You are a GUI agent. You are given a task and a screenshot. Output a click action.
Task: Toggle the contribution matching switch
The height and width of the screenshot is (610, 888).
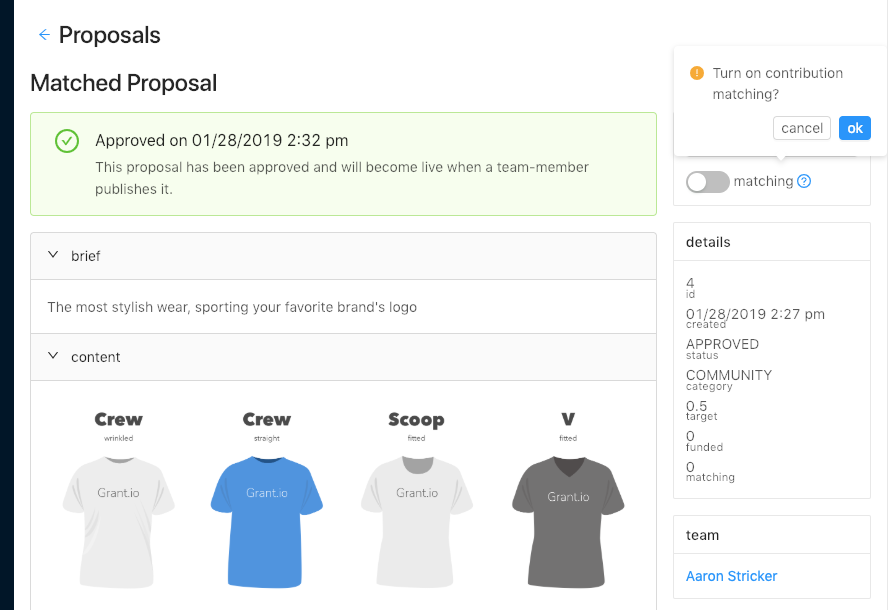click(x=708, y=182)
